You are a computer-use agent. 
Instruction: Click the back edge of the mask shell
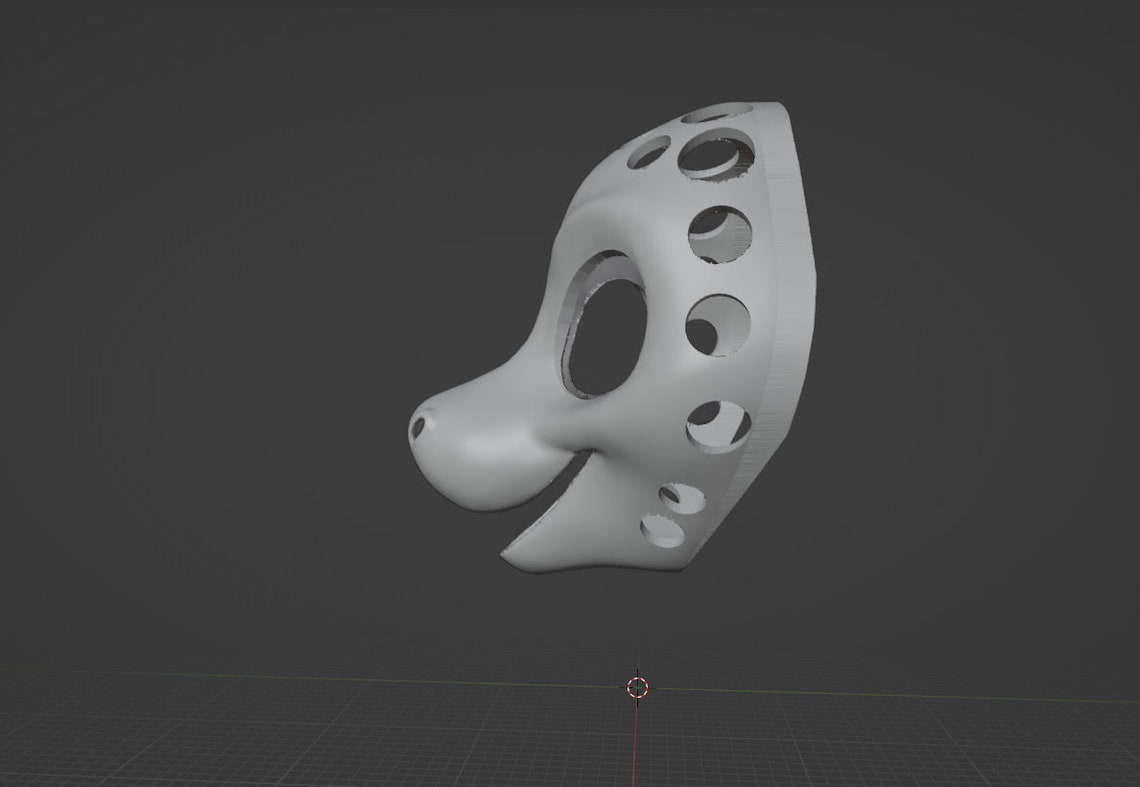(x=775, y=300)
